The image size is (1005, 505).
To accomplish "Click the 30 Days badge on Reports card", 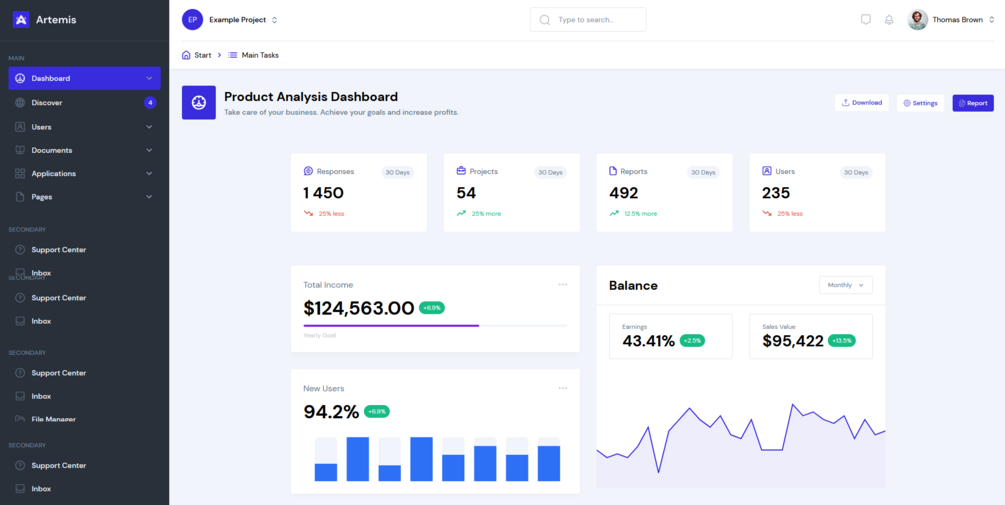I will coord(703,172).
